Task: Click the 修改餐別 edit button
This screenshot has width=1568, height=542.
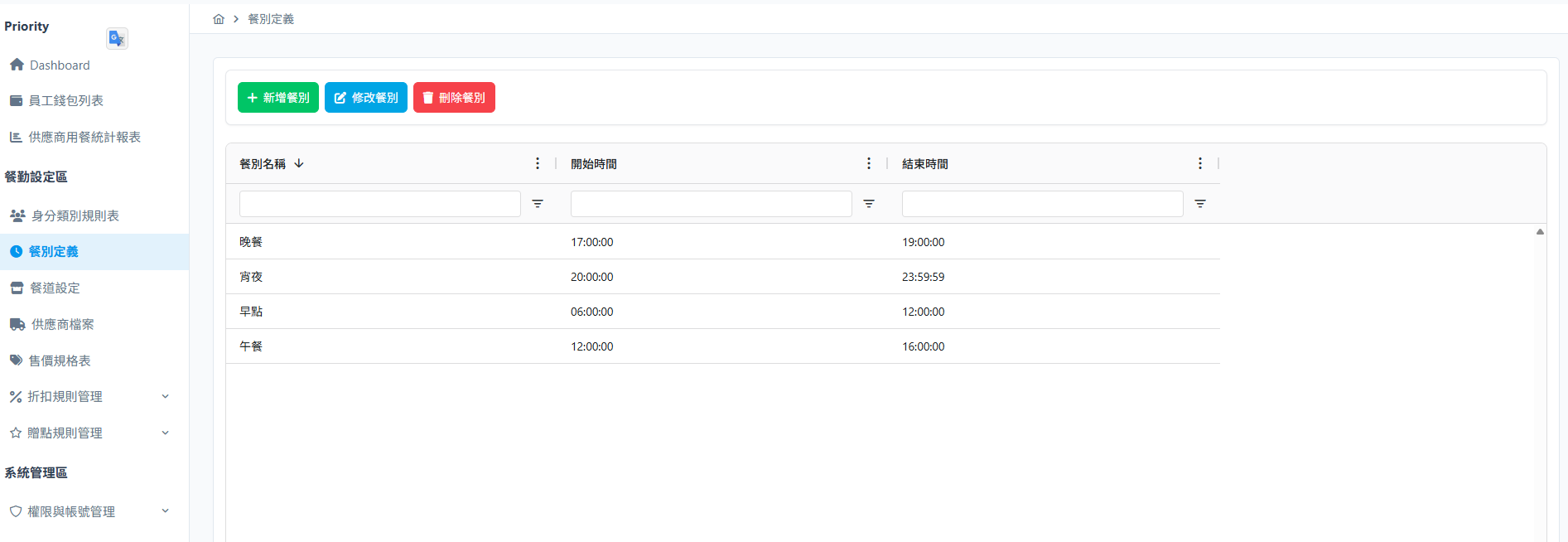Action: [366, 97]
